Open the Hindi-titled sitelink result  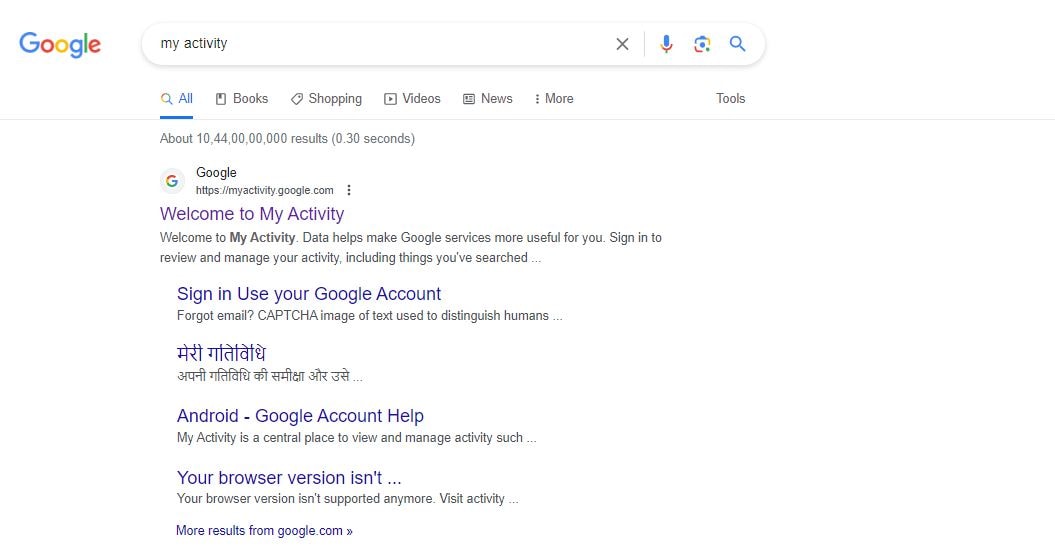click(x=221, y=354)
